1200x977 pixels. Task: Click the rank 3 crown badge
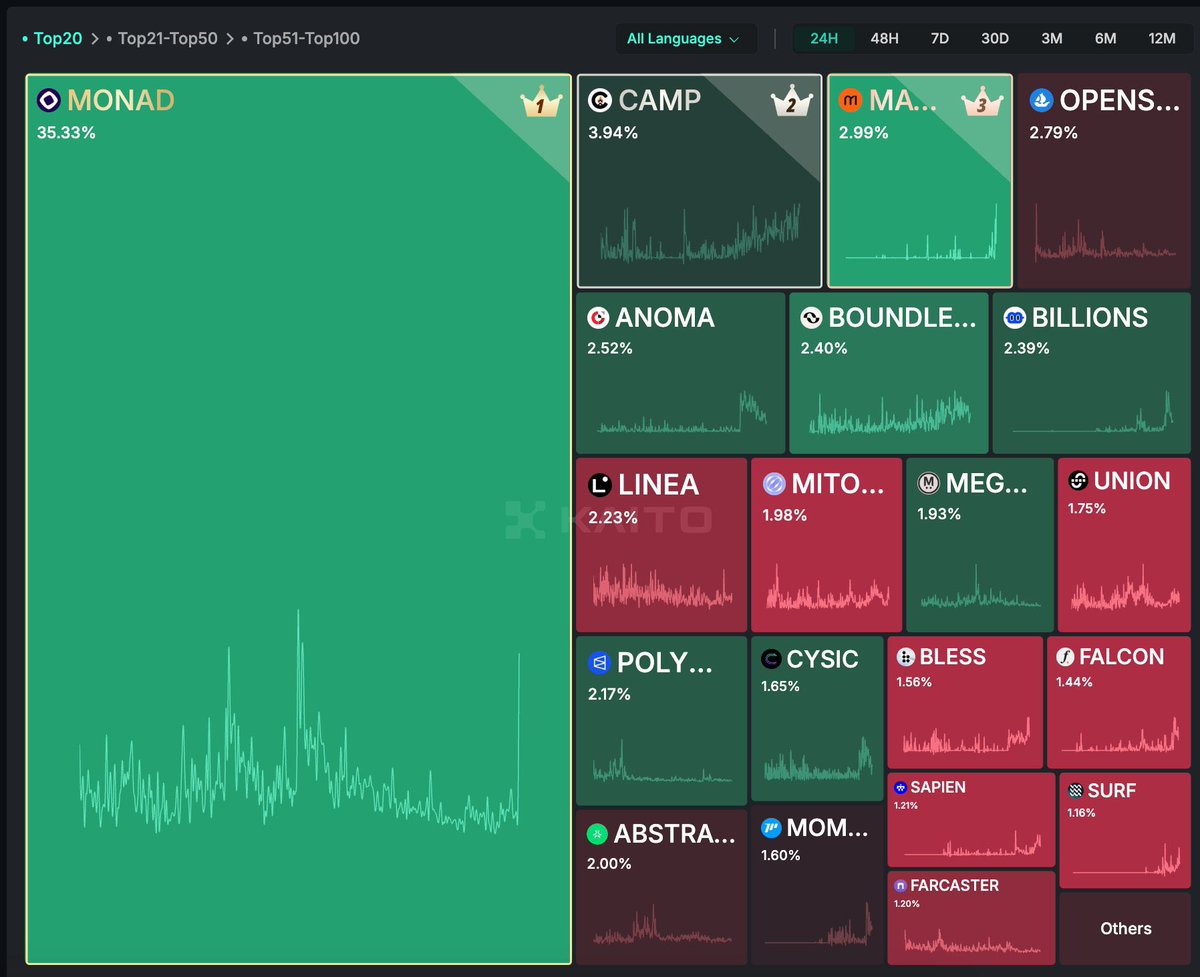(980, 102)
